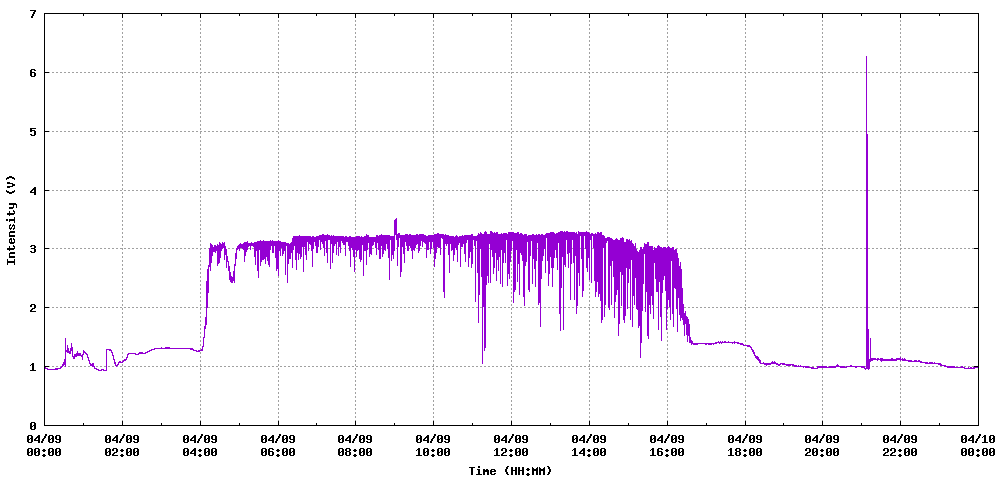Image resolution: width=1000 pixels, height=480 pixels.
Task: Select the y-axis tick label "1"
Action: point(33,367)
